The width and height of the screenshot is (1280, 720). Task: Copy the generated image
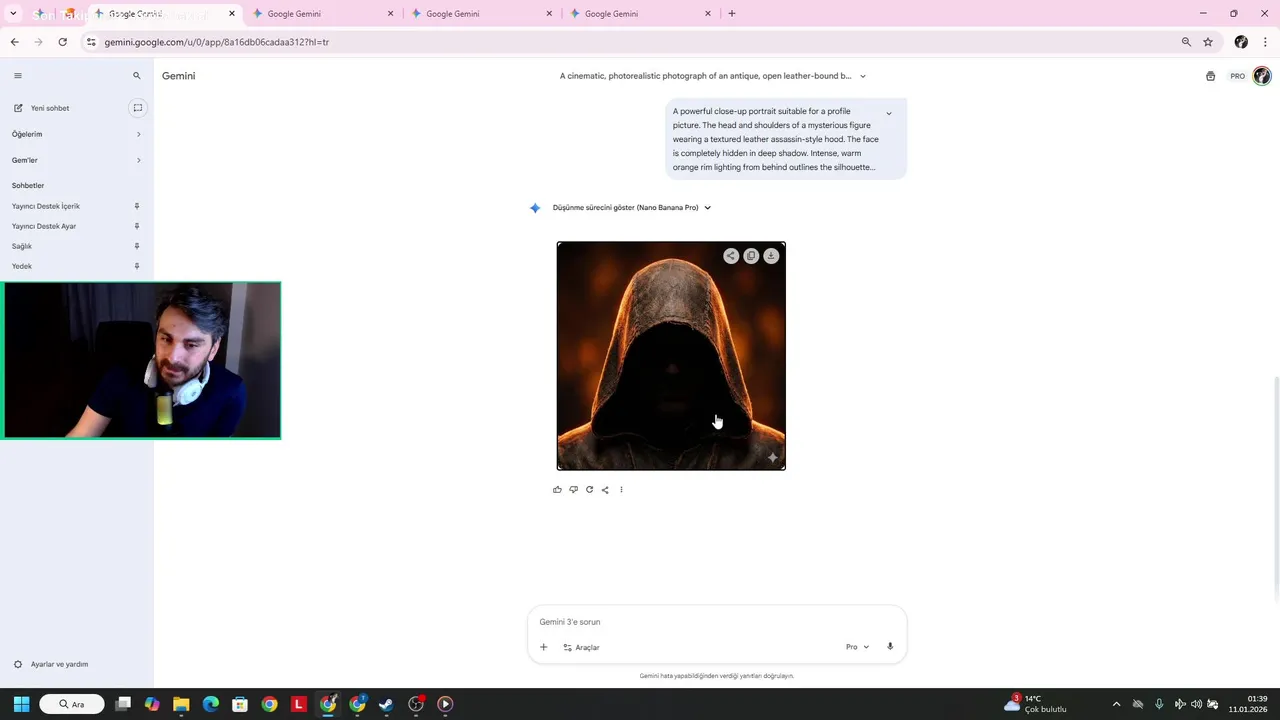pos(751,256)
